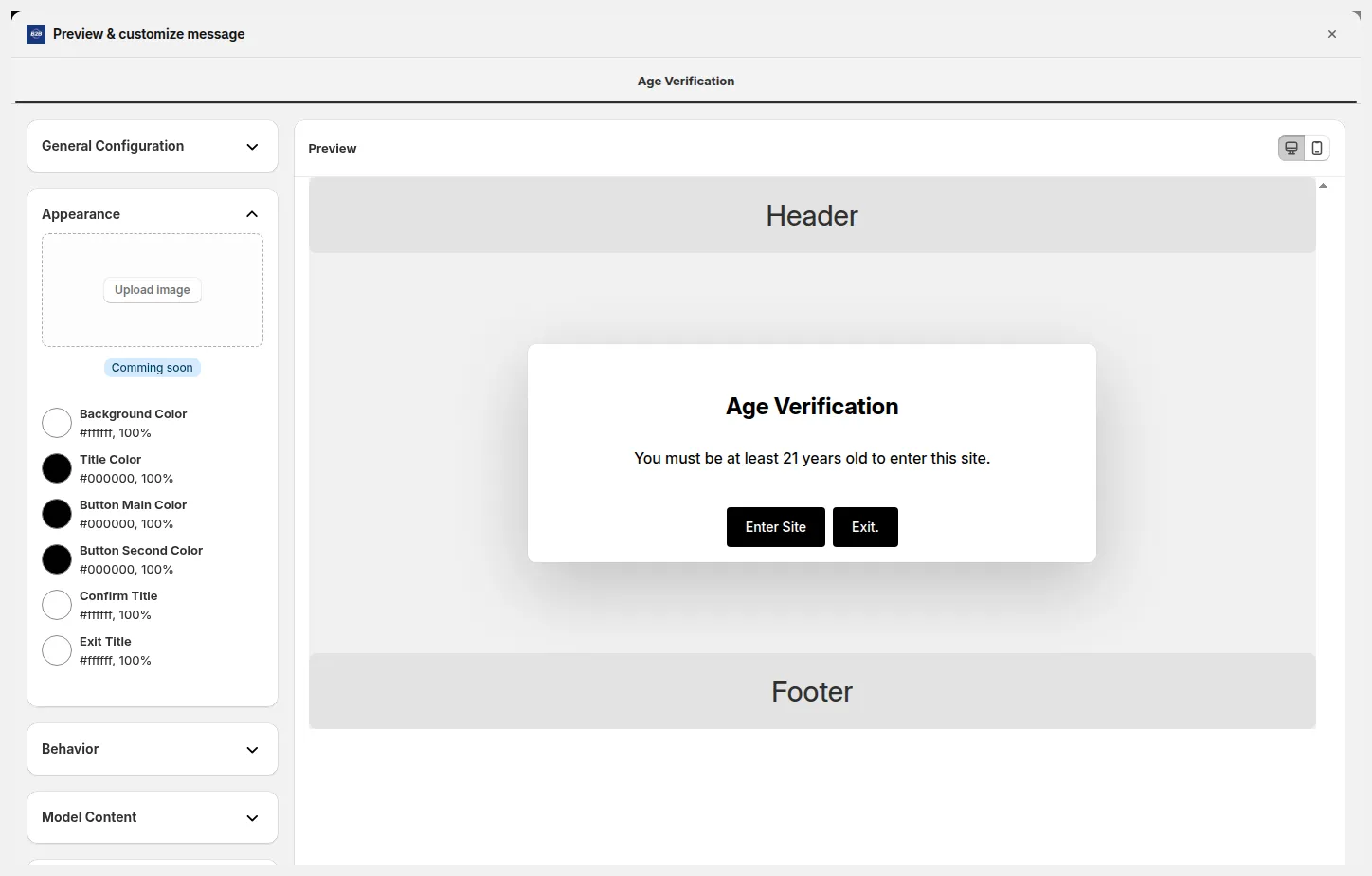Click the 21 years old message text
Screen dimensions: 1372x876
[x=812, y=459]
